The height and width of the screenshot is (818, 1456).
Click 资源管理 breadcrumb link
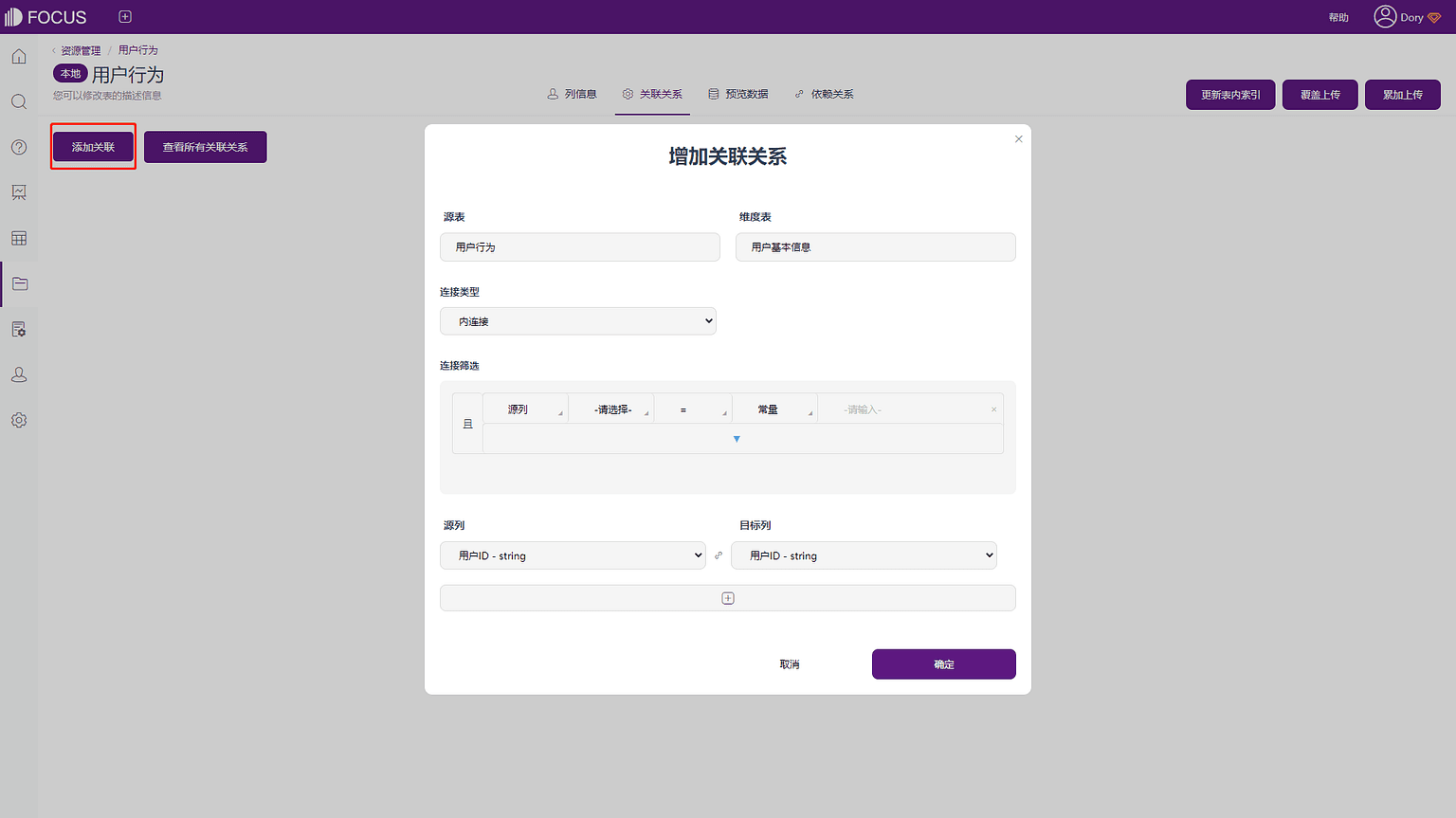point(81,50)
